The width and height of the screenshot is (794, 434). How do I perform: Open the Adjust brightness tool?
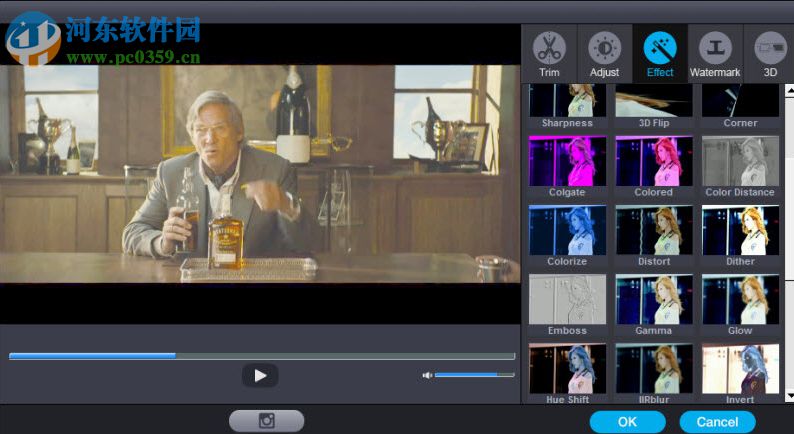[605, 54]
